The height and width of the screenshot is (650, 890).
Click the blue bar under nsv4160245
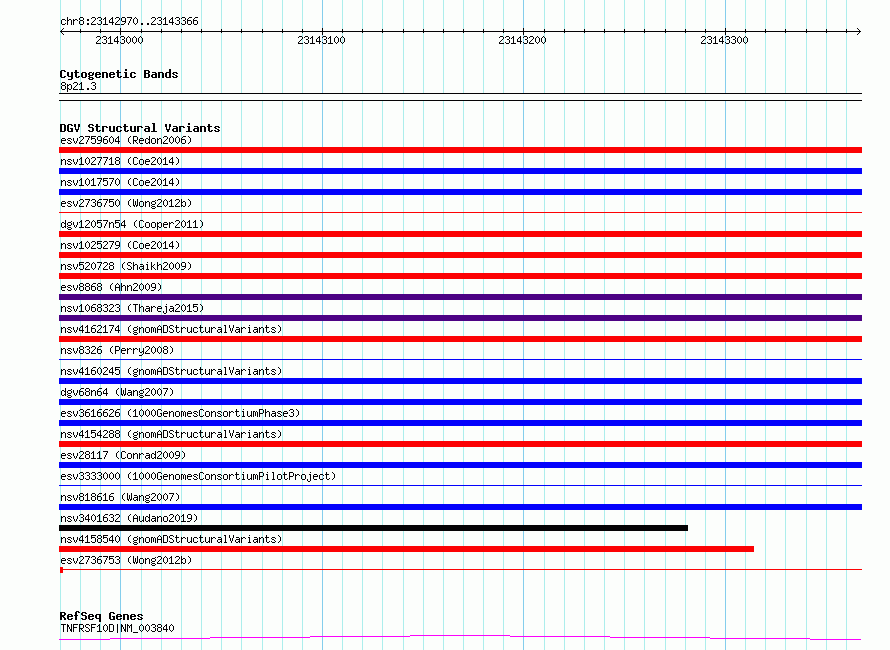(x=460, y=381)
